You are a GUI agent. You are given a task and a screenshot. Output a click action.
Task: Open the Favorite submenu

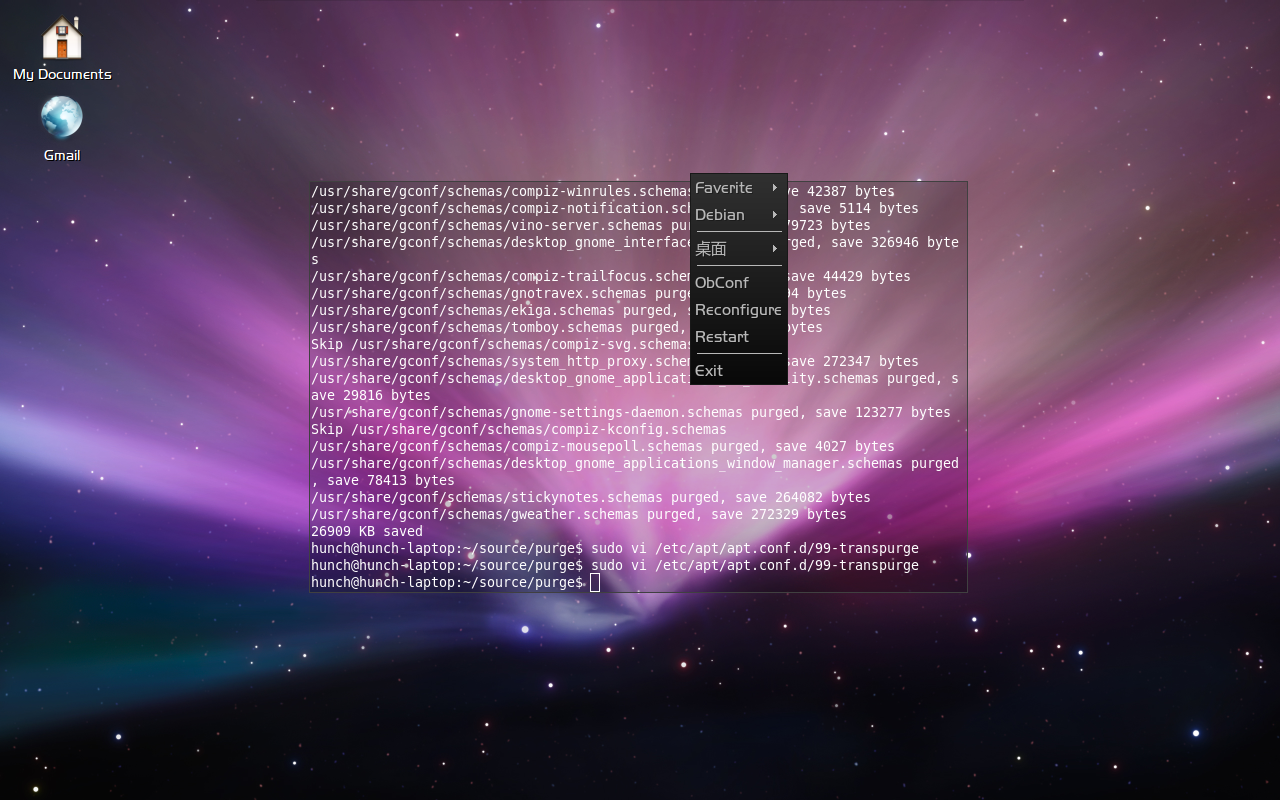click(x=738, y=188)
